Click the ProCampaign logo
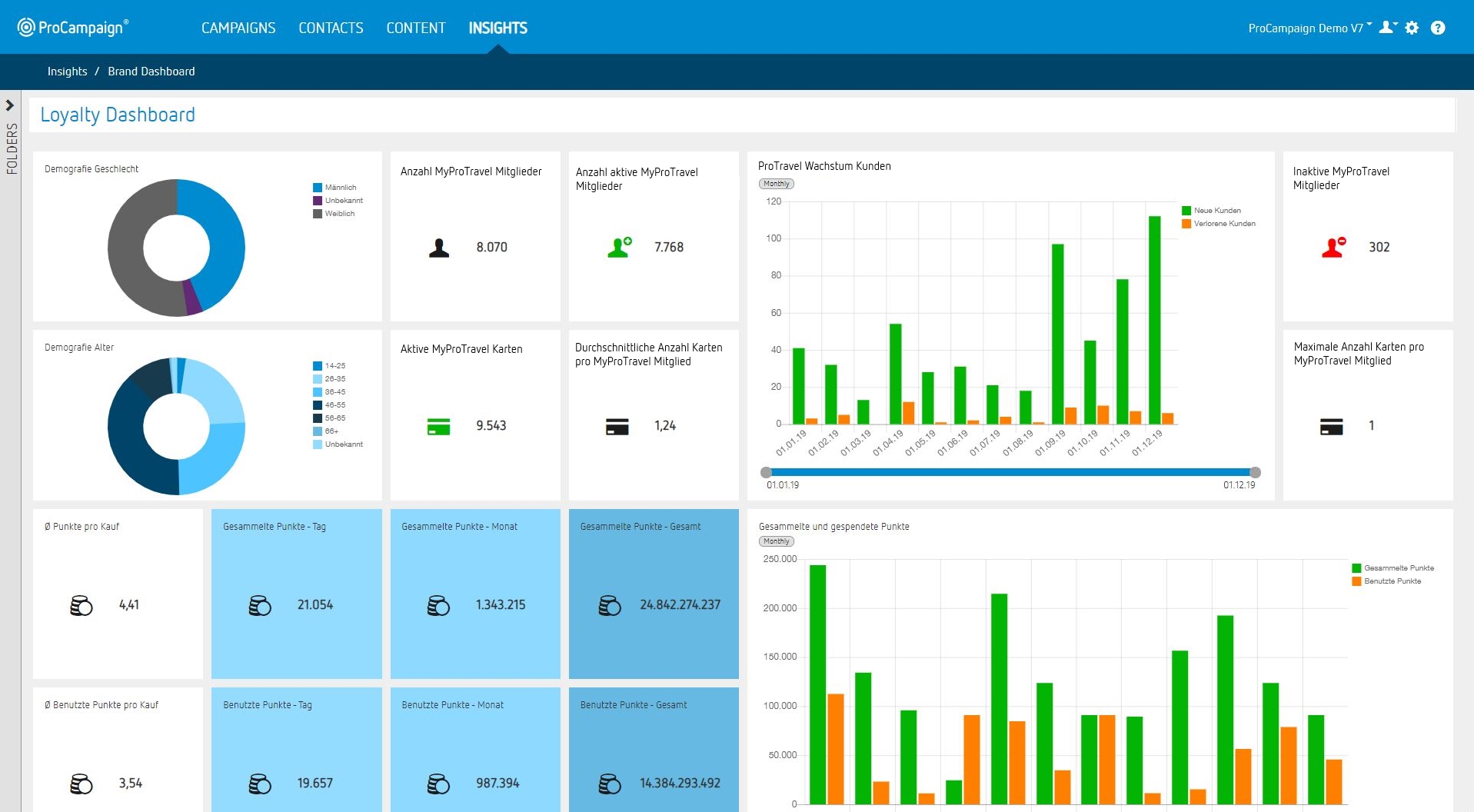The height and width of the screenshot is (812, 1474). point(73,28)
